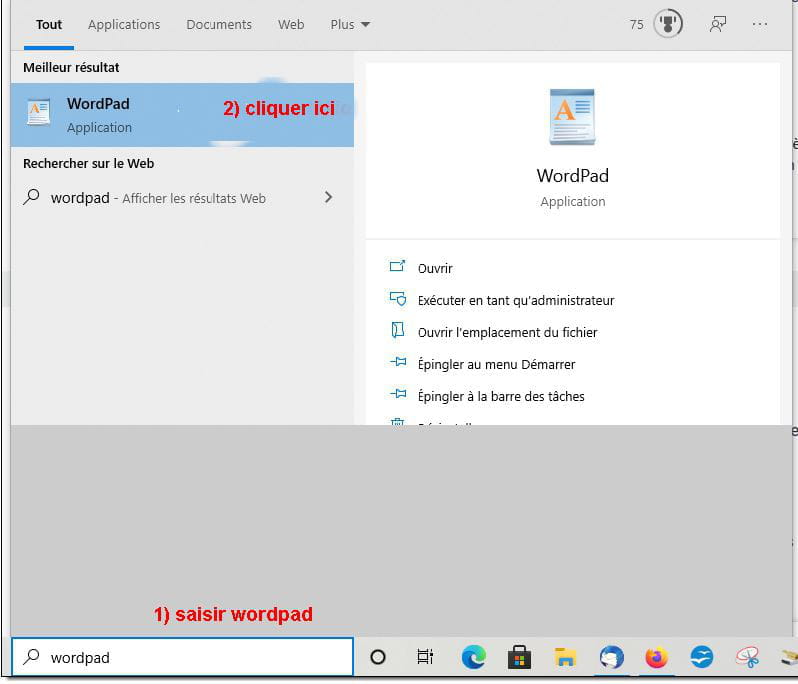Viewport: 798px width, 684px height.
Task: Open Task View from the taskbar
Action: pos(425,657)
